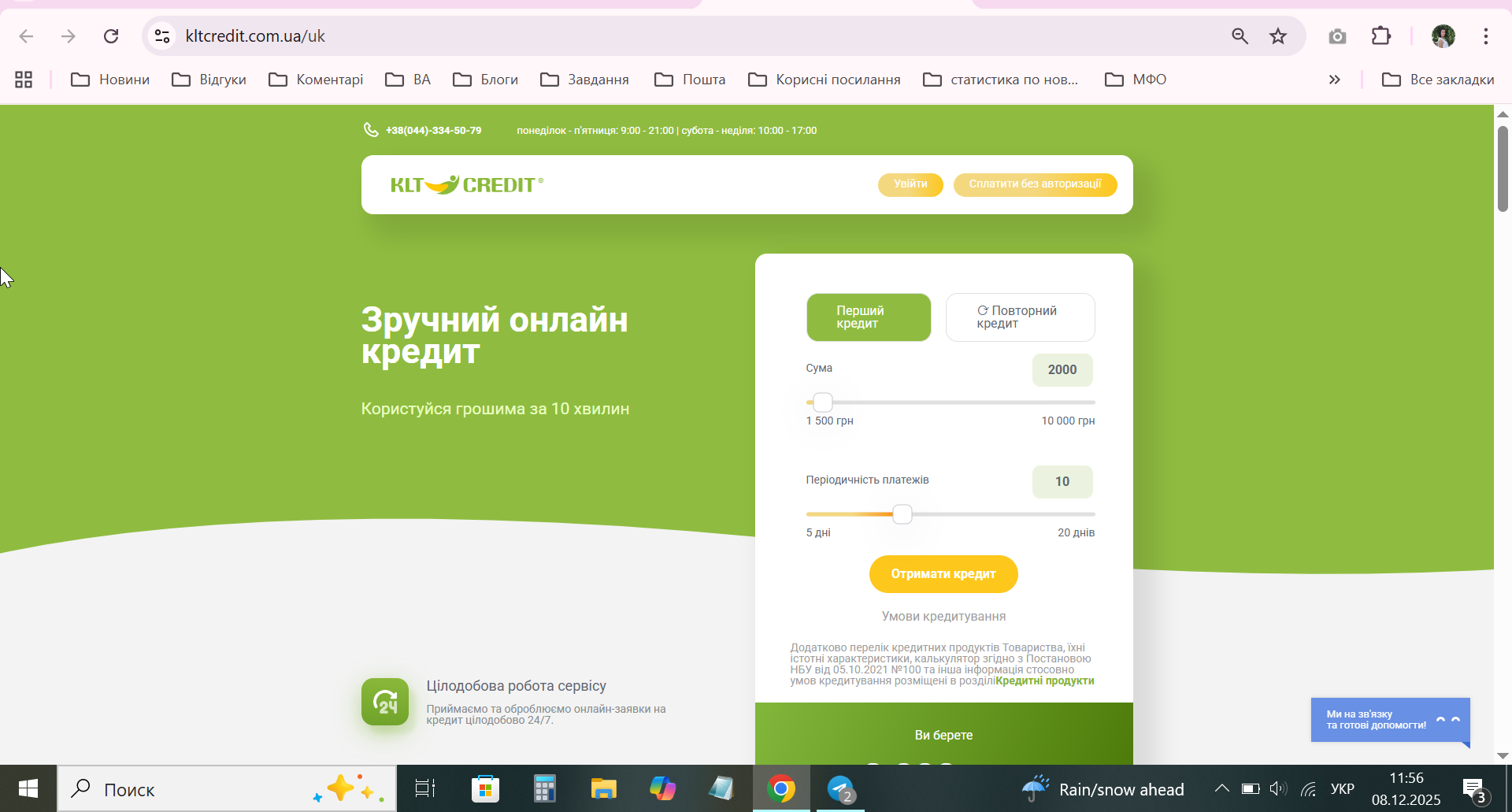The width and height of the screenshot is (1512, 812).
Task: Click the address bar URL kltcredit.com.ua/uk
Action: (x=255, y=36)
